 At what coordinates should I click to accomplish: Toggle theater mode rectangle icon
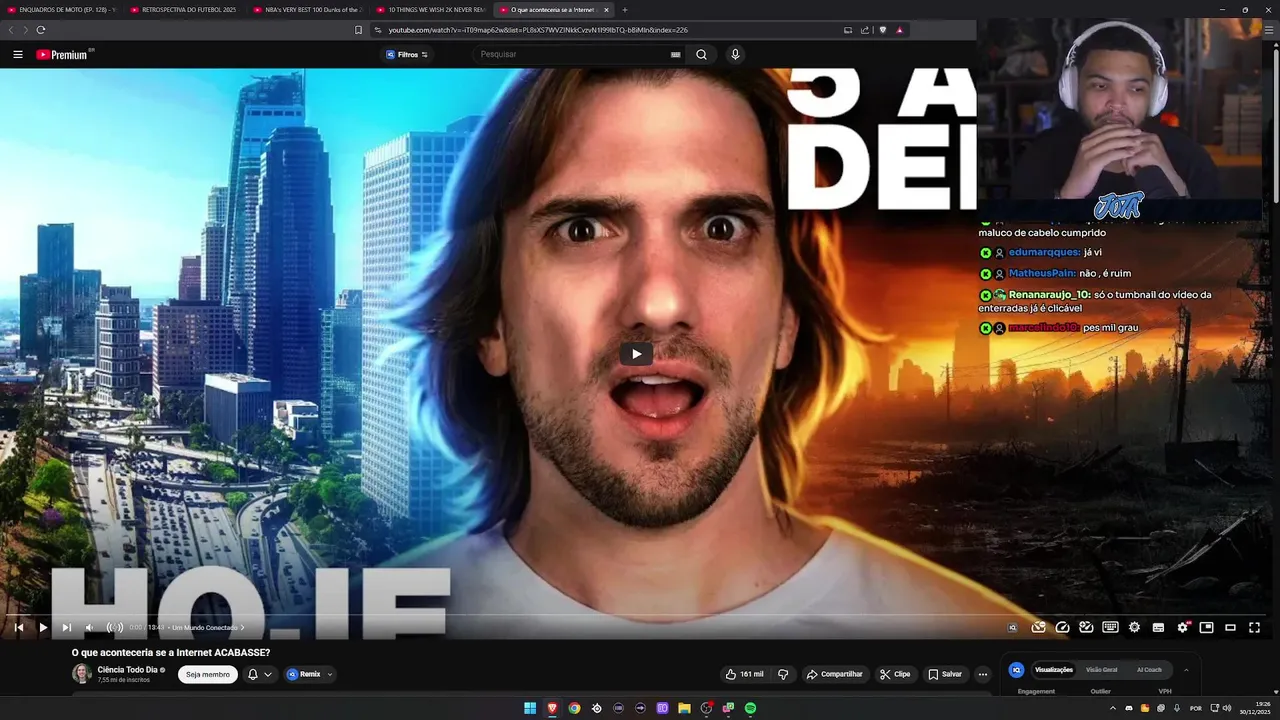1230,627
